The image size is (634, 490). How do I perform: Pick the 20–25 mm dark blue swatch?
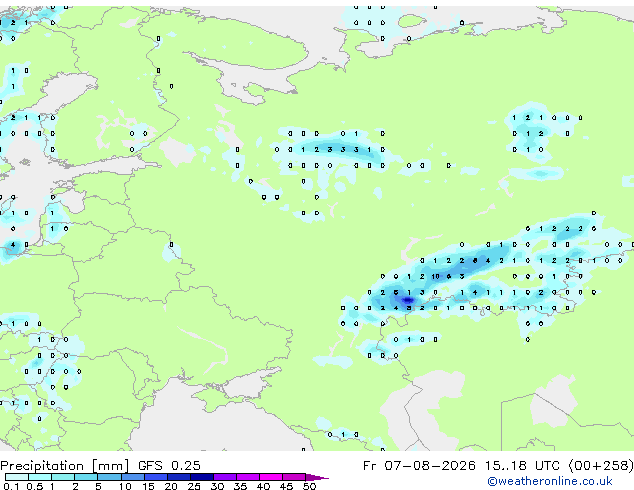click(178, 477)
